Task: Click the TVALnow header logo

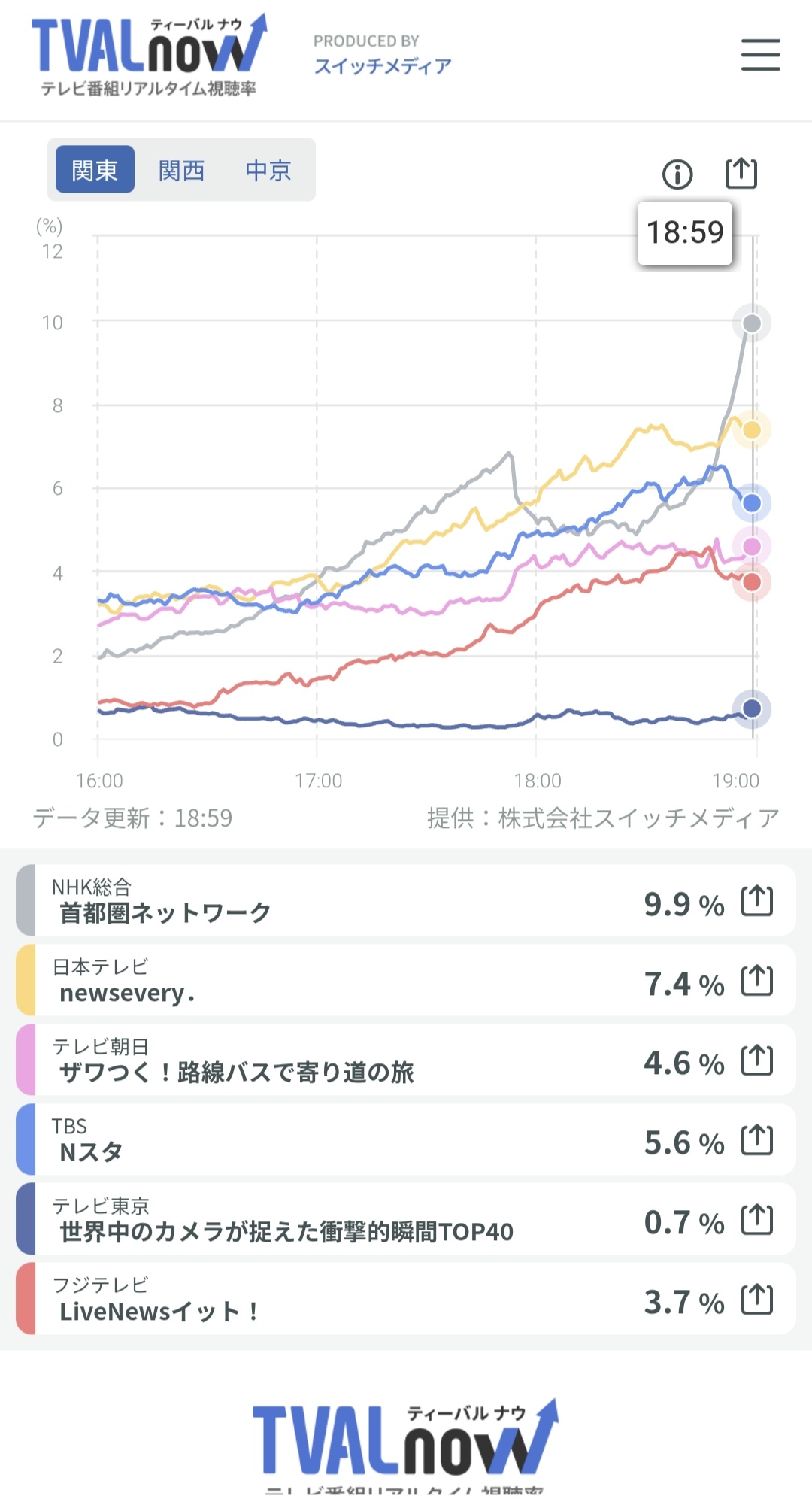Action: [148, 56]
